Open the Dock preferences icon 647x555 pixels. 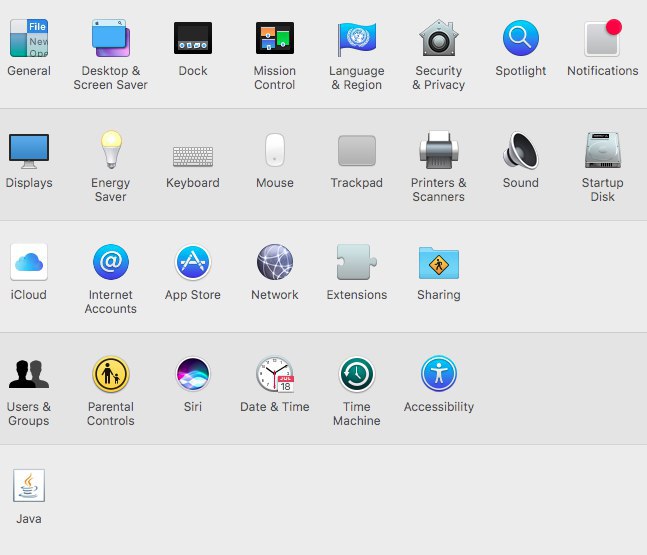click(193, 38)
